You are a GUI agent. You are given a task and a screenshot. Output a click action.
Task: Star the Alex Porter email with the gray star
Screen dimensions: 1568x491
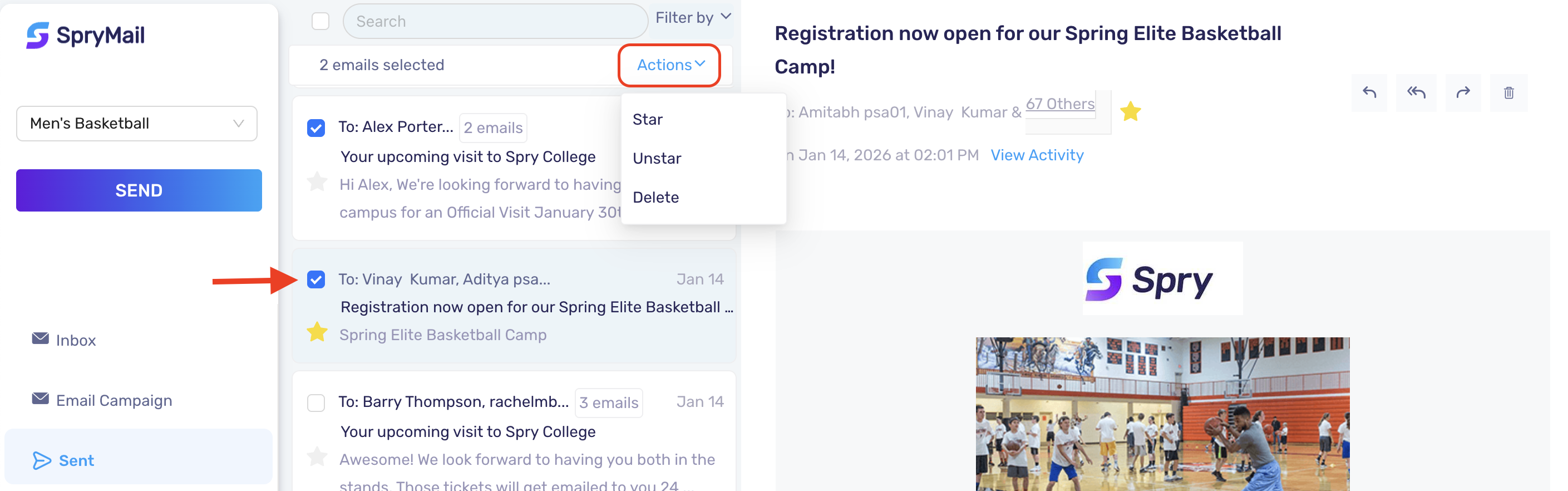(x=317, y=181)
